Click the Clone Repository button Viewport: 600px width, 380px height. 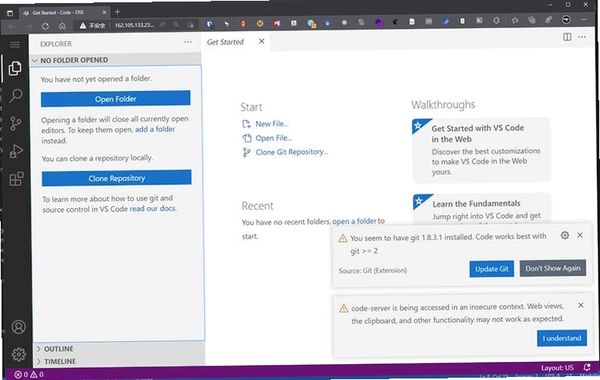coord(117,178)
